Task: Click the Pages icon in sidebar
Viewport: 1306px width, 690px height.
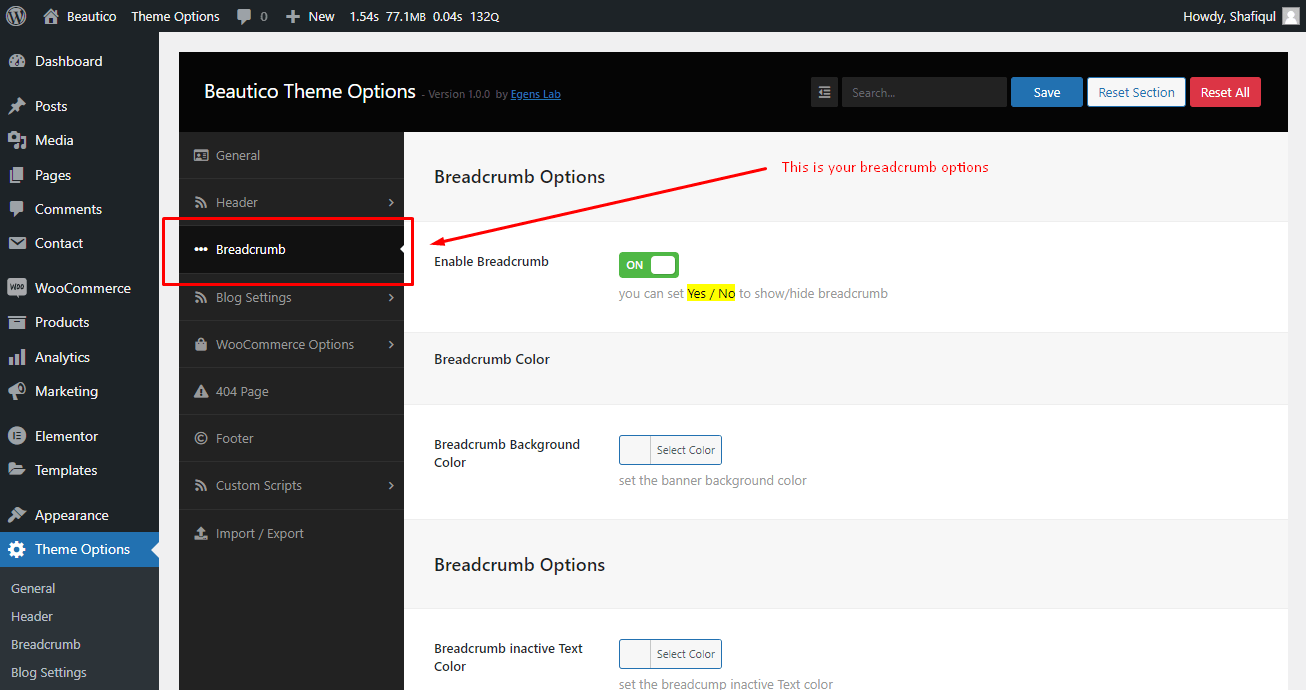Action: (16, 175)
